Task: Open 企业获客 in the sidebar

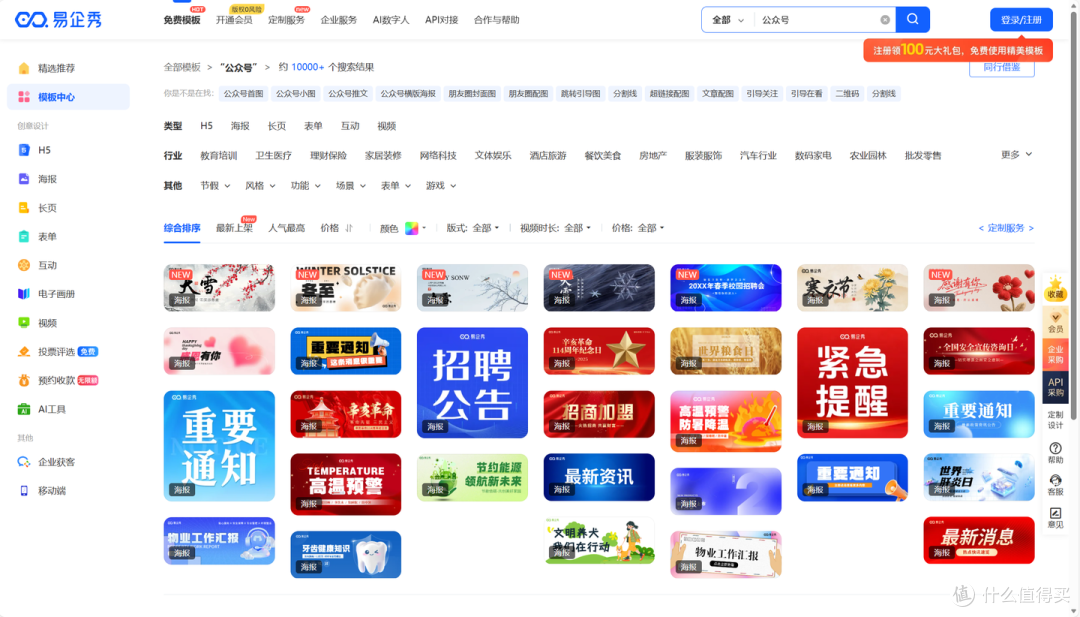Action: [x=56, y=462]
